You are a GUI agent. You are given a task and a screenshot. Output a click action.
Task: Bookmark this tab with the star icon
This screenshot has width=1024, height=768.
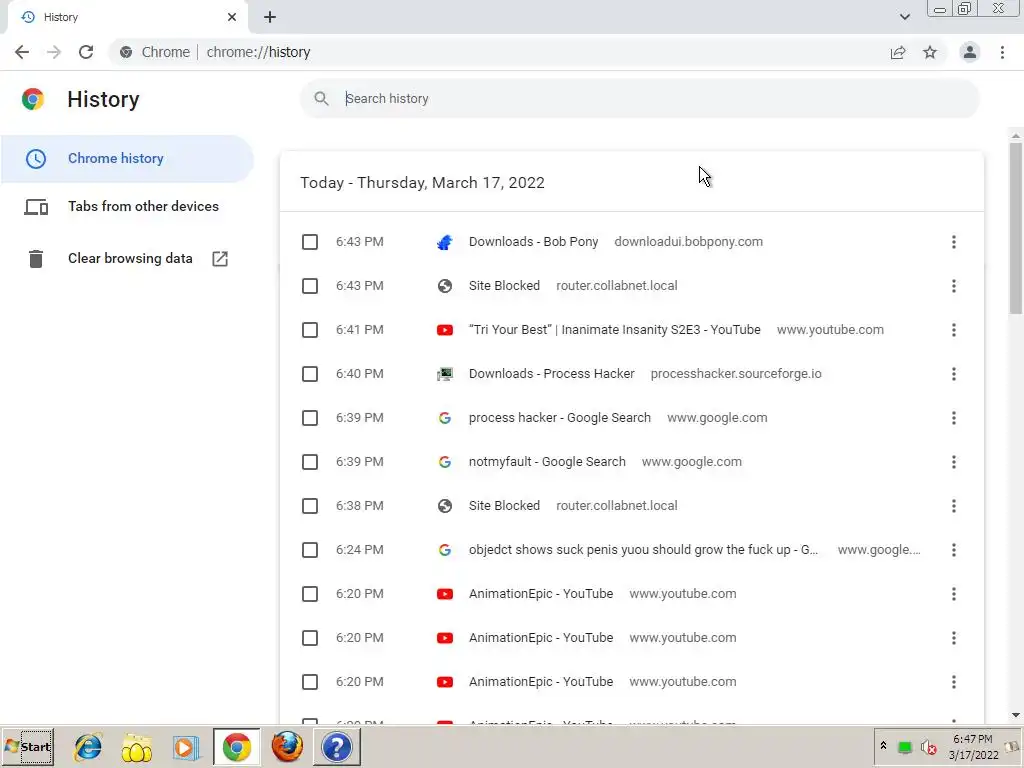click(x=930, y=52)
